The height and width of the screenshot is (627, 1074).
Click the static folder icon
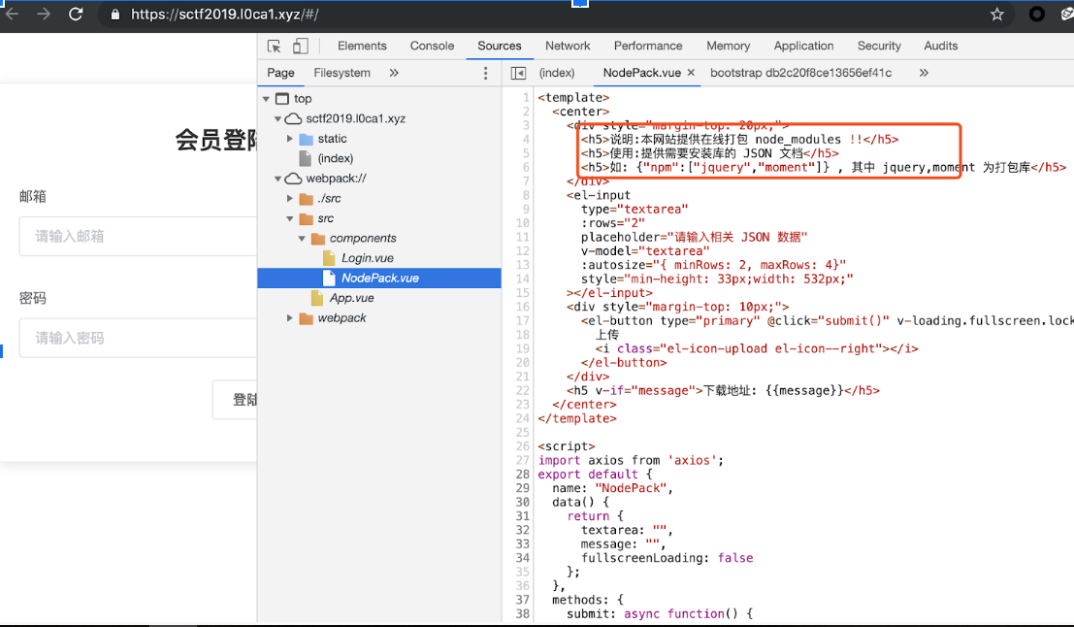pyautogui.click(x=306, y=139)
